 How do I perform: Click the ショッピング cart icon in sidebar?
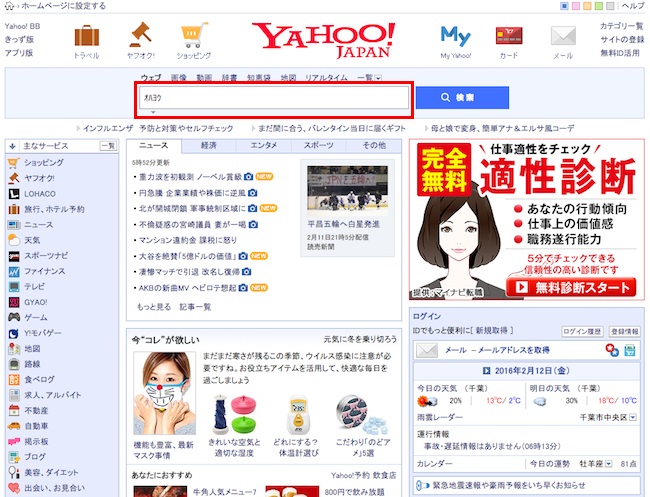14,163
